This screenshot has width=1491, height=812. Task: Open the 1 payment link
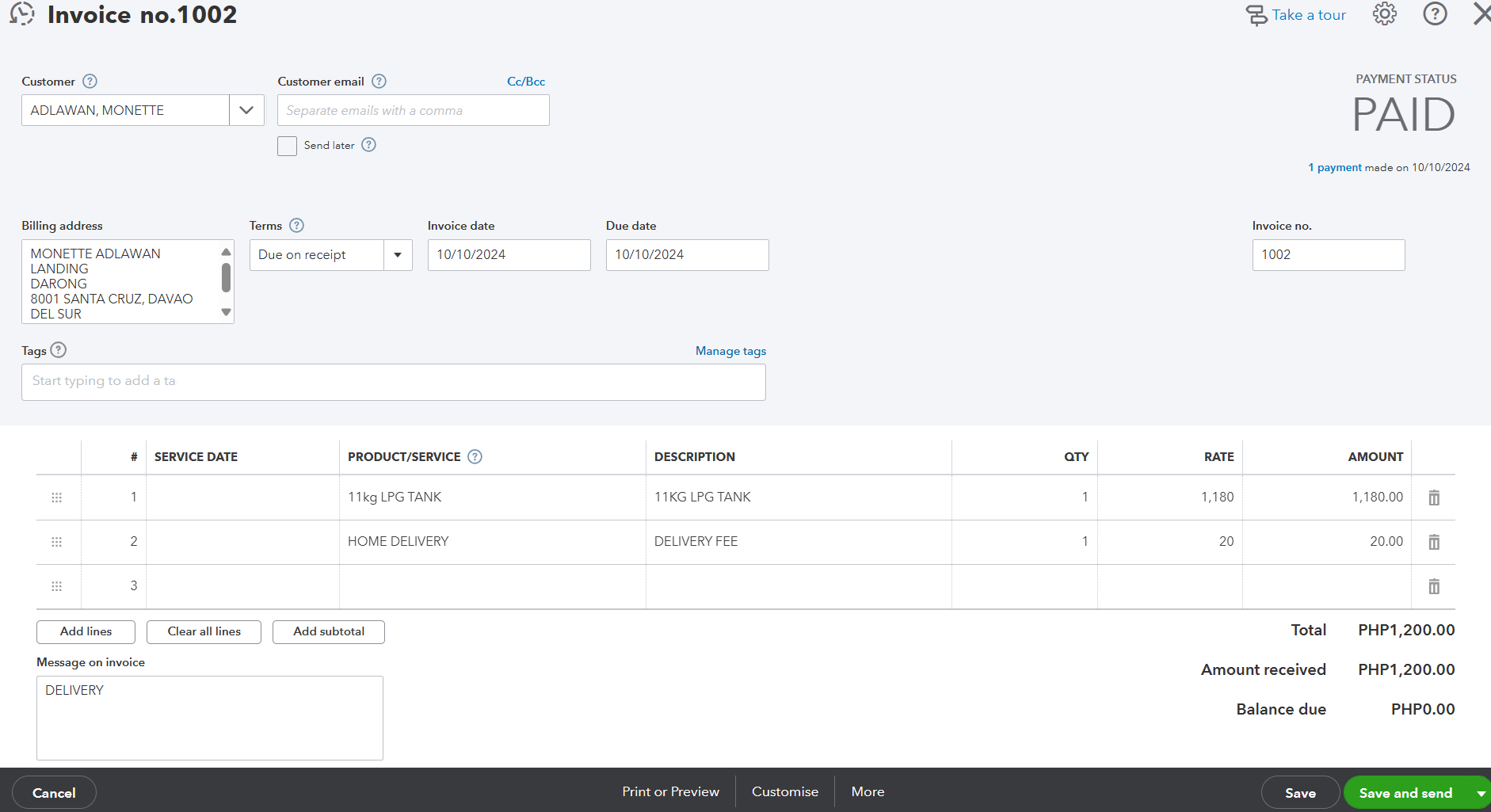point(1335,167)
